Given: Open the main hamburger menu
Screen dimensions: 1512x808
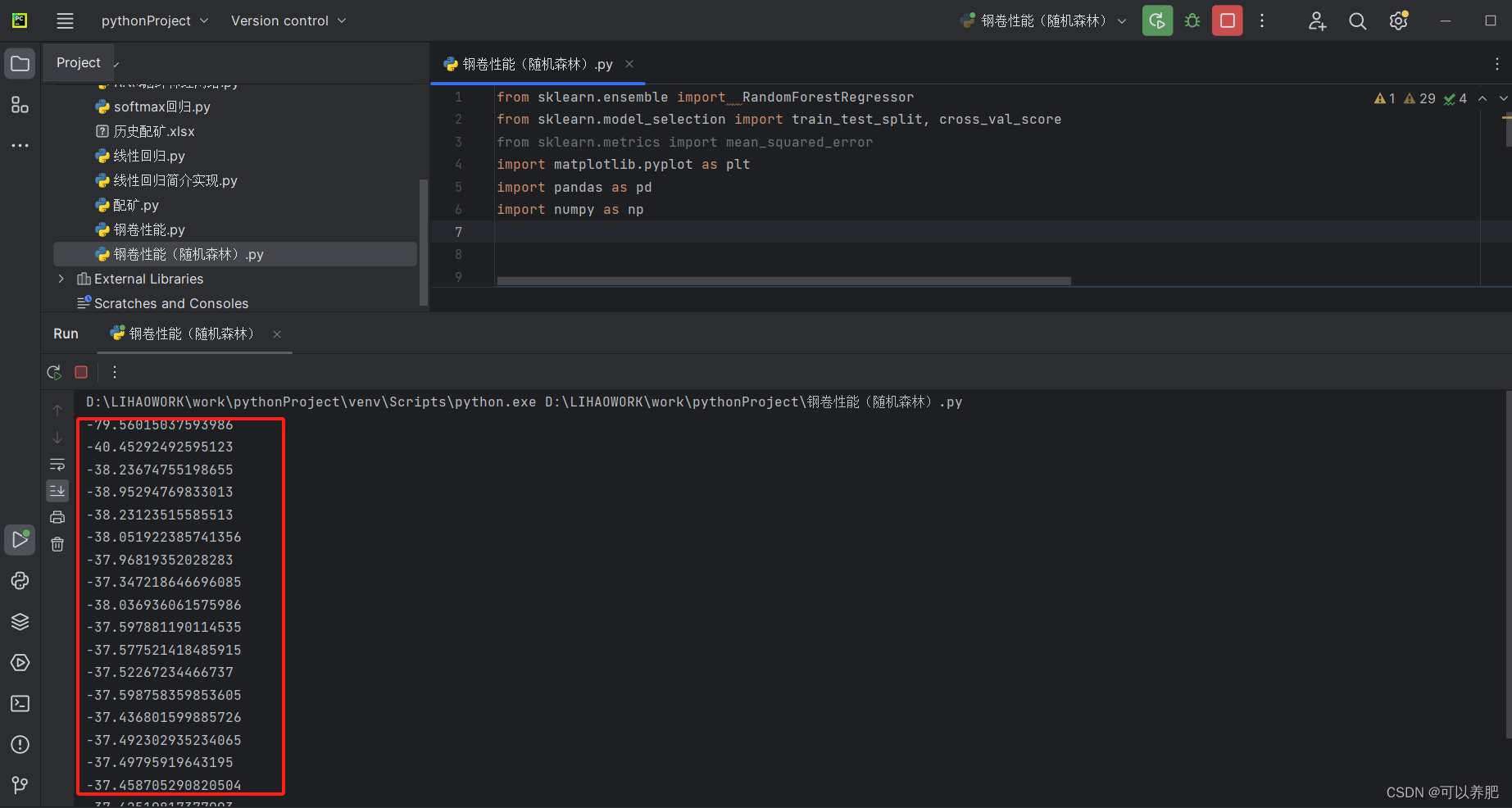Looking at the screenshot, I should tap(65, 20).
